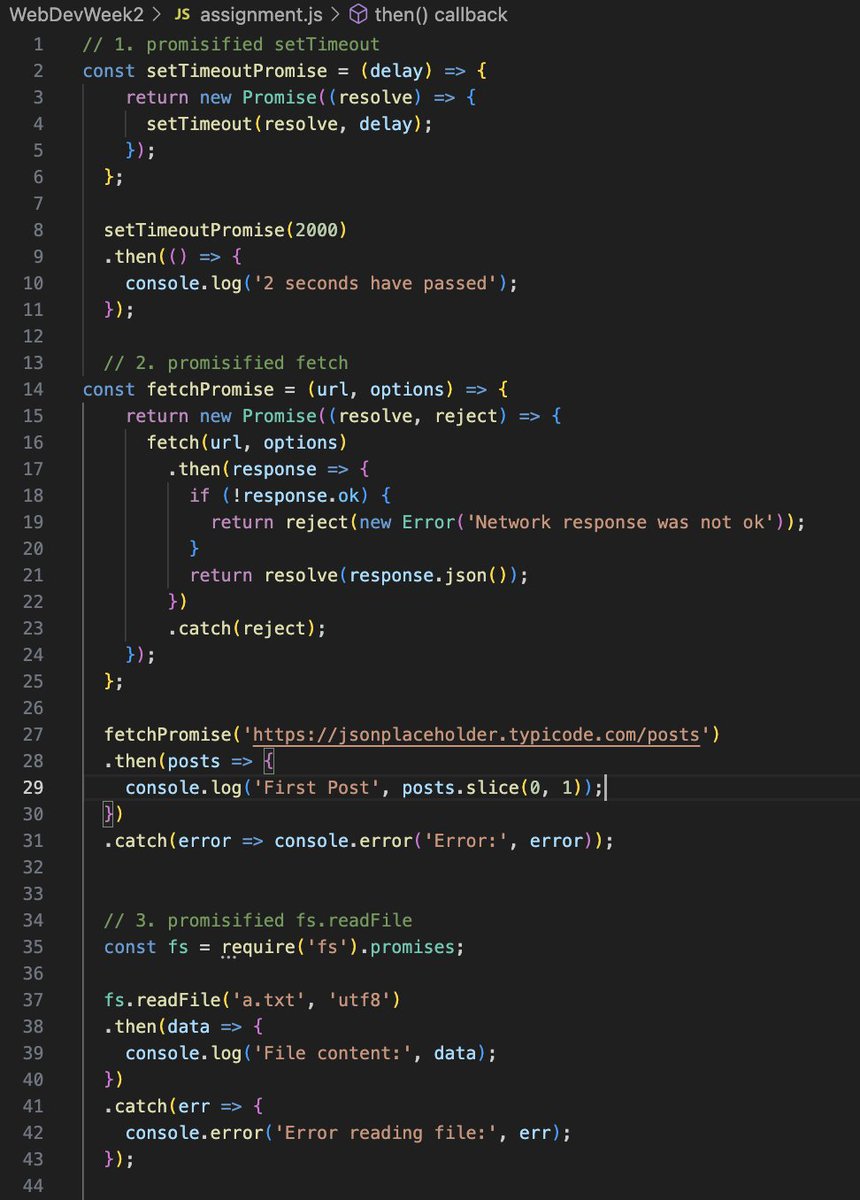Open the assignment.js breadcrumb item
Viewport: 860px width, 1200px height.
click(x=261, y=15)
